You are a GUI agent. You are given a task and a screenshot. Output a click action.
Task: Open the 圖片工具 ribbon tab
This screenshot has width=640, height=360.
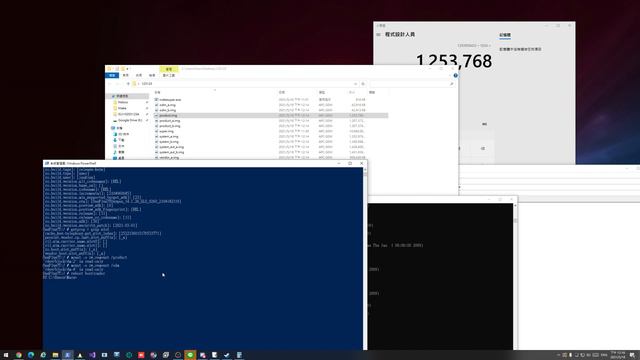coord(169,76)
